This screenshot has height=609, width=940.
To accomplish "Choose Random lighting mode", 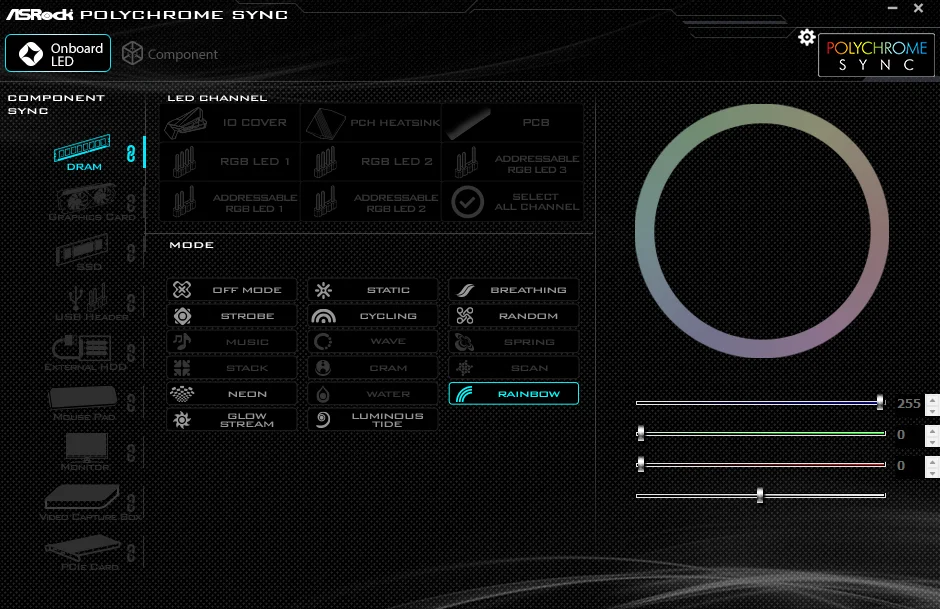I will (514, 316).
